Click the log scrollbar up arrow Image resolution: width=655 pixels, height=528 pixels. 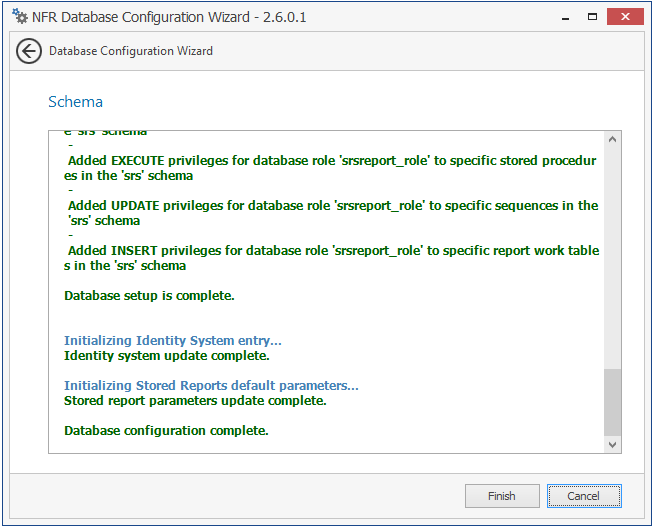pyautogui.click(x=613, y=139)
